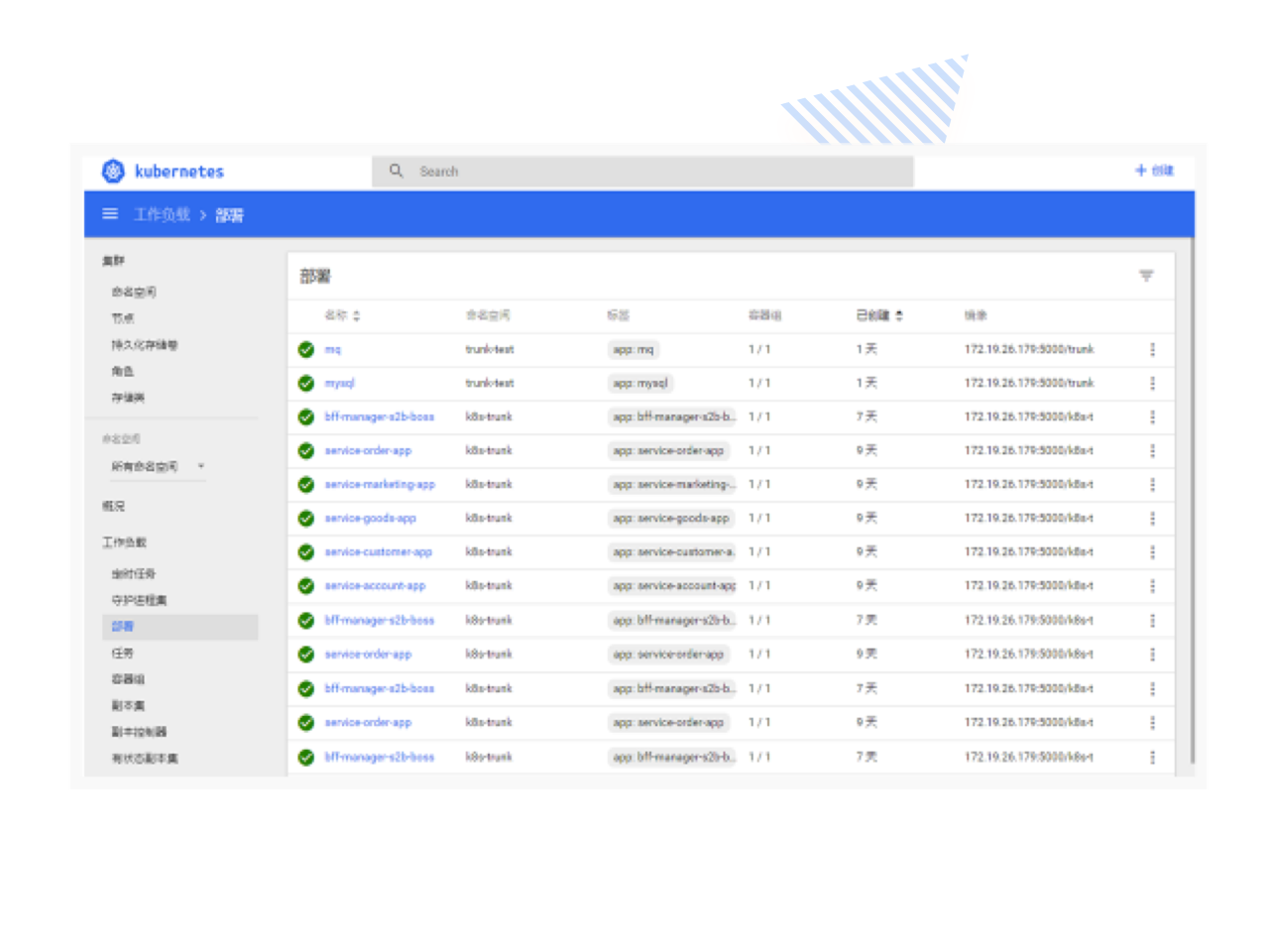This screenshot has width=1271, height=952.
Task: Toggle the hamburger navigation menu
Action: click(110, 214)
